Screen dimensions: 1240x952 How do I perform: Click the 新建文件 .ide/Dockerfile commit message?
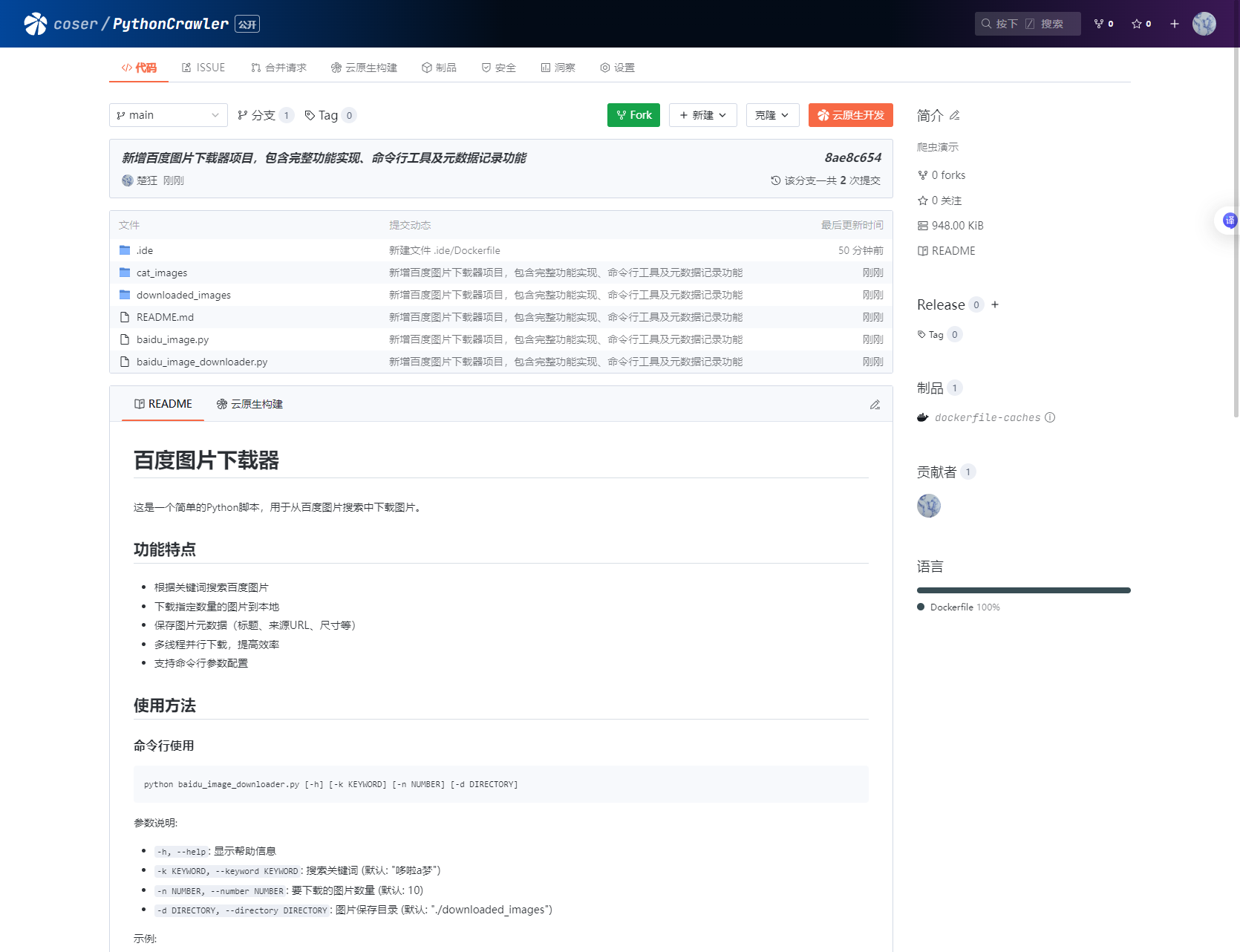click(445, 250)
